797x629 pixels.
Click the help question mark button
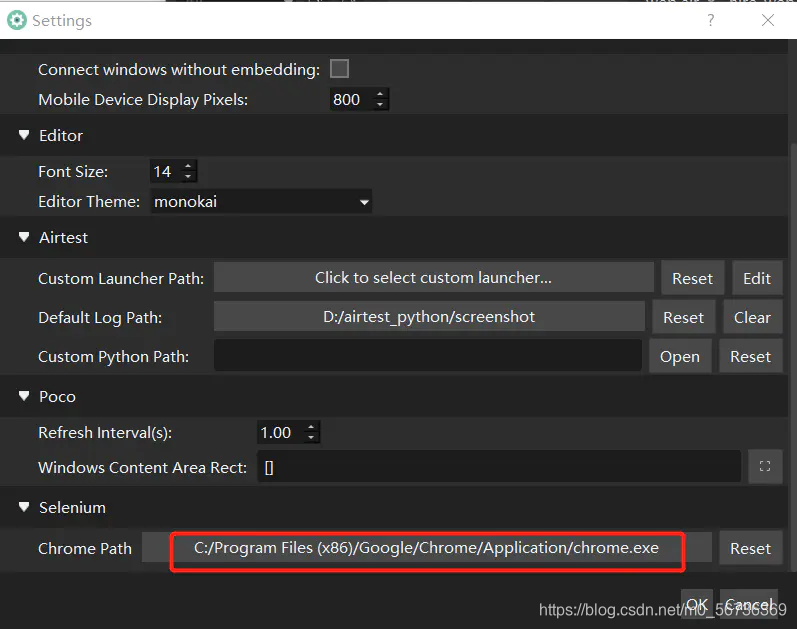(711, 20)
